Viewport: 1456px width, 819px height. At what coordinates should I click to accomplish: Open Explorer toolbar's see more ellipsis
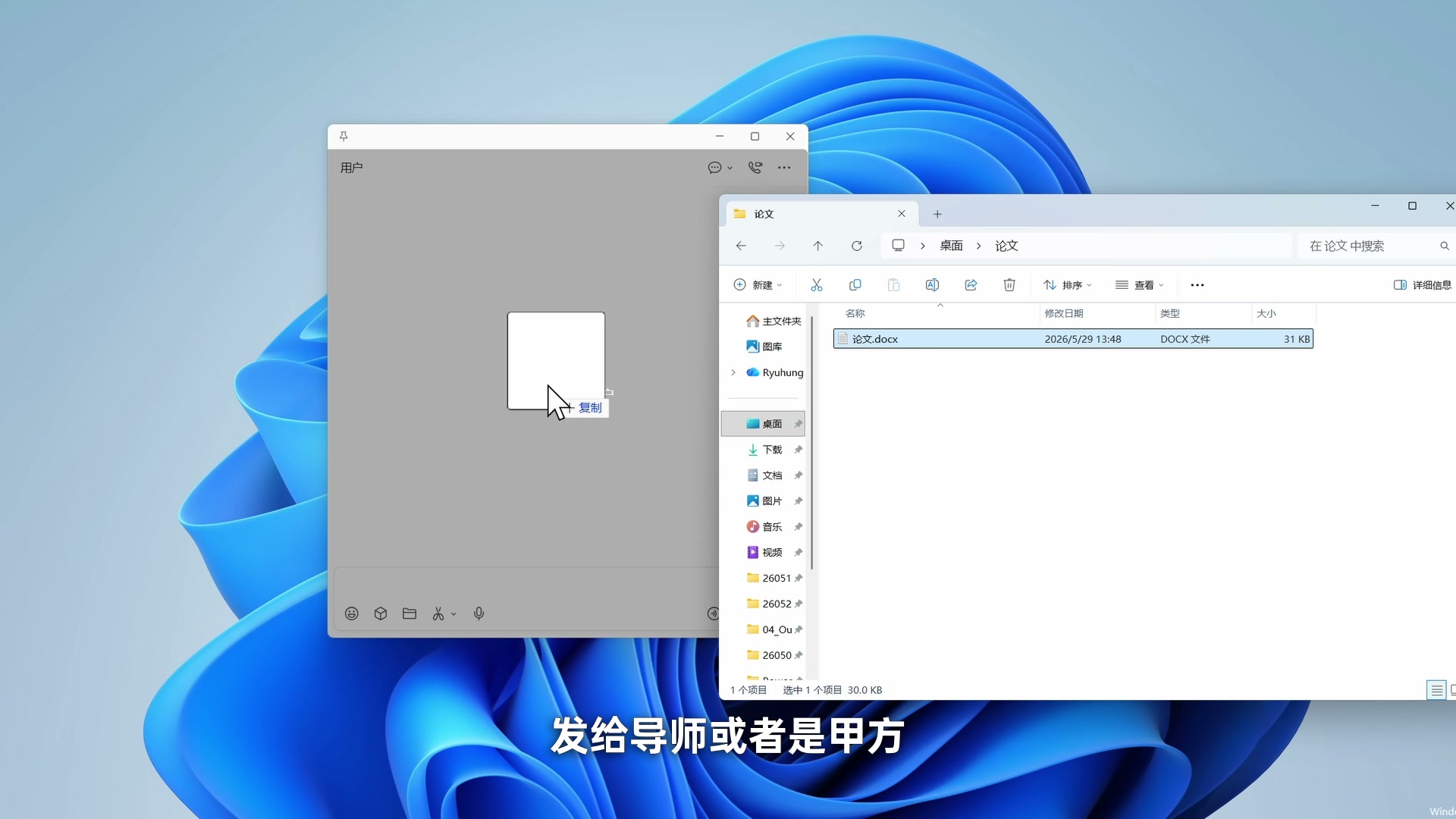pos(1197,285)
